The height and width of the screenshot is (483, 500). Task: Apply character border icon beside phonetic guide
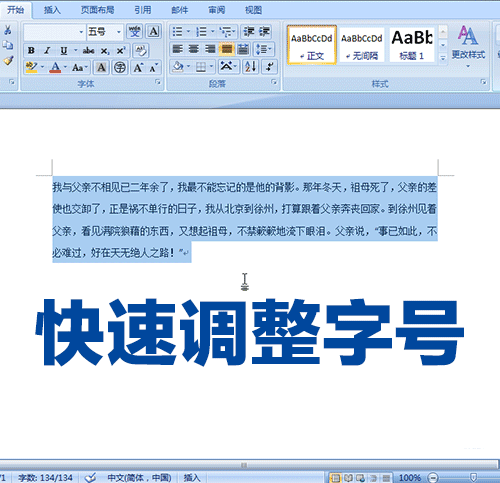pos(154,32)
